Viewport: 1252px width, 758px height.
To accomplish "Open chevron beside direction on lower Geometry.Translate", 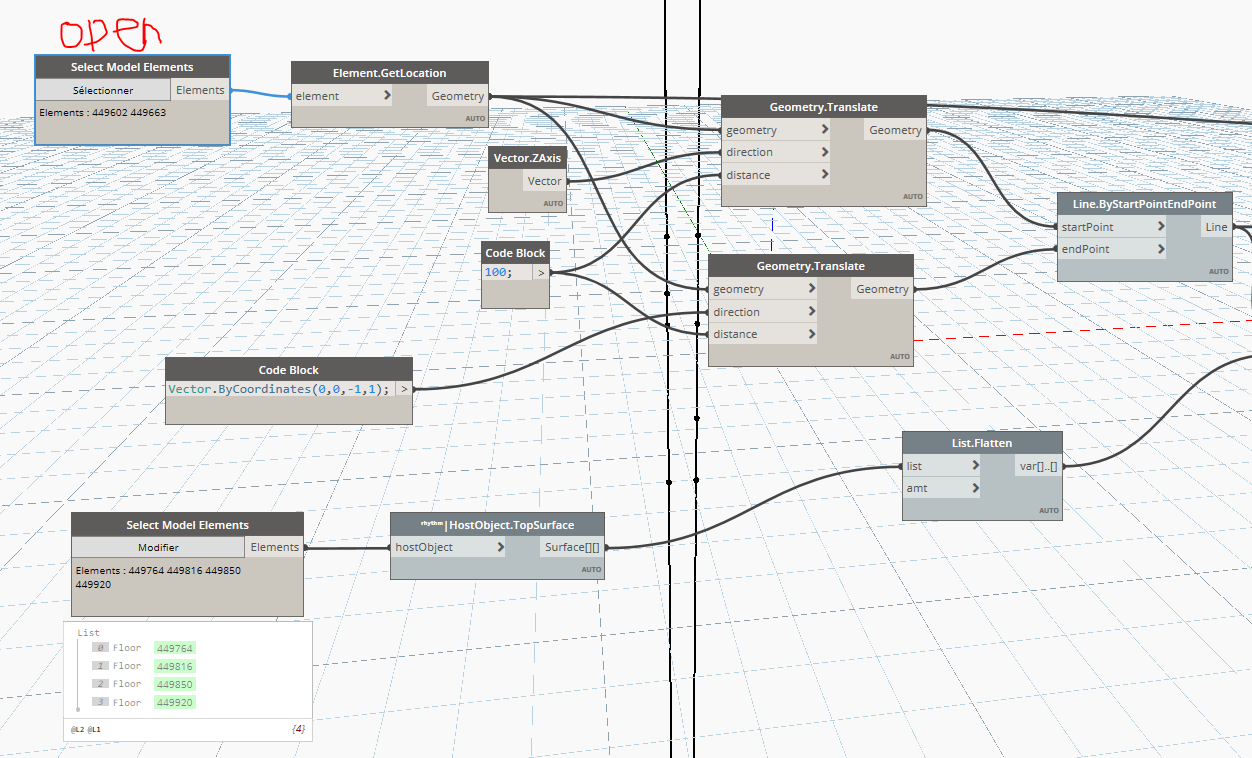I will (811, 312).
